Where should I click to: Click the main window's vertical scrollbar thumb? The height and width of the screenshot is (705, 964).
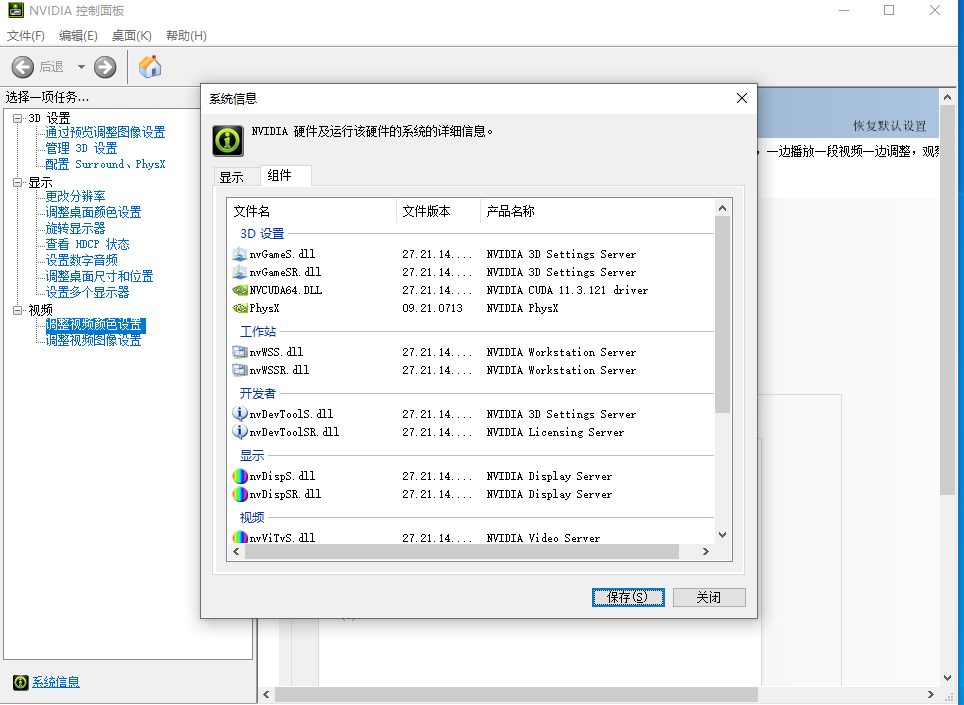(x=947, y=300)
